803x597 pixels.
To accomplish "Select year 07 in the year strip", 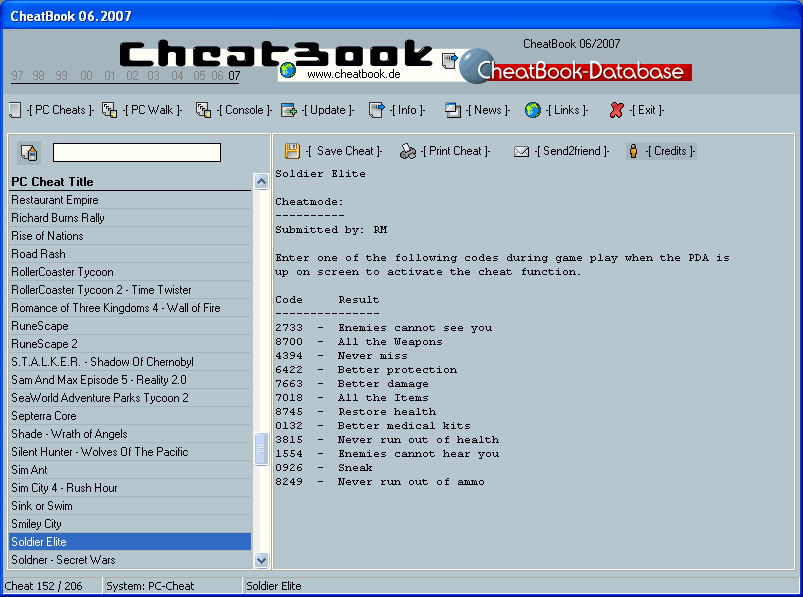I will 234,76.
